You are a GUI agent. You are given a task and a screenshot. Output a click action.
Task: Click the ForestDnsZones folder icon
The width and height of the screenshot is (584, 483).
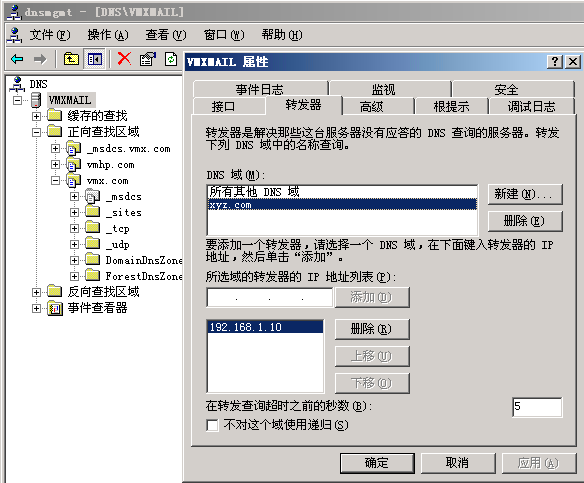93,276
